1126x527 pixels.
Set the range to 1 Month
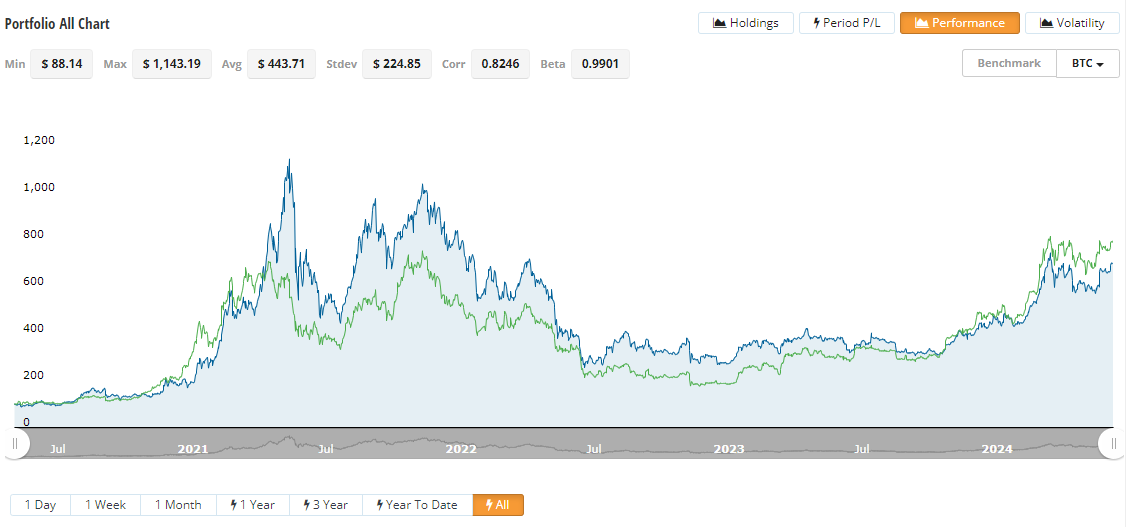click(x=177, y=505)
